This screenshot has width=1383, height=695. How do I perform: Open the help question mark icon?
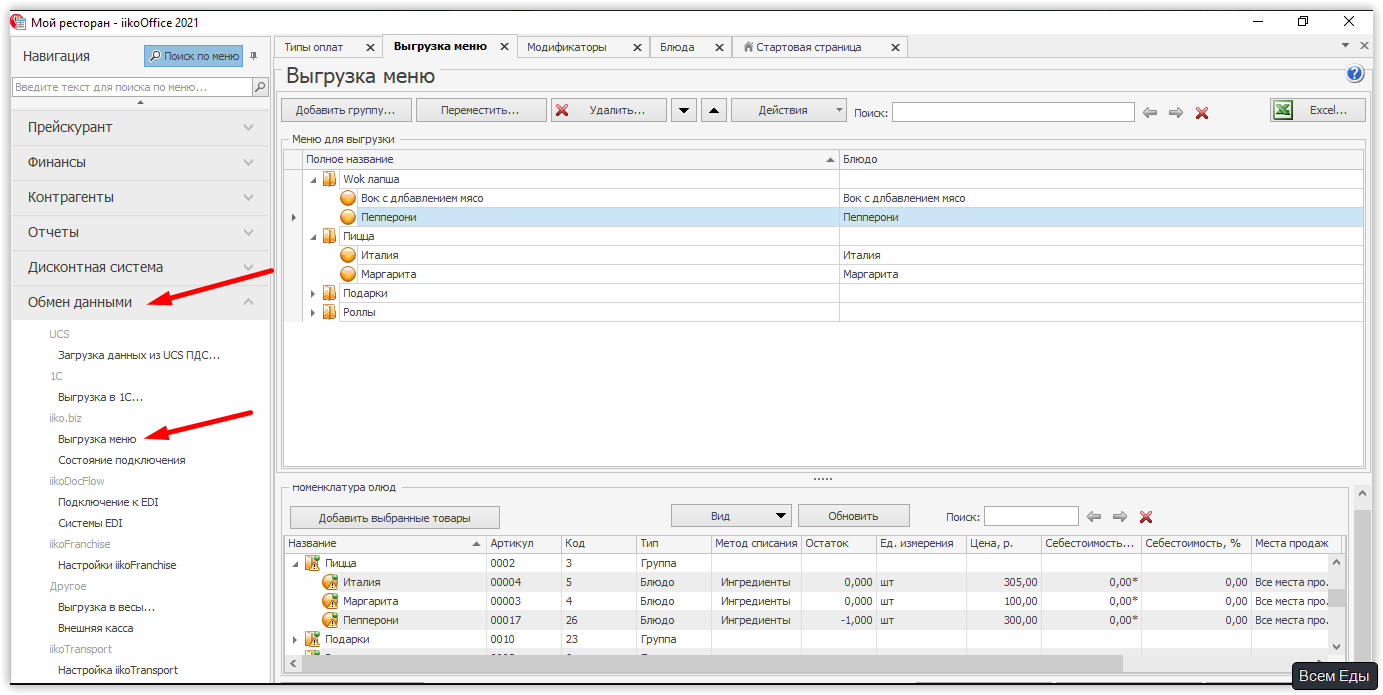click(1355, 74)
